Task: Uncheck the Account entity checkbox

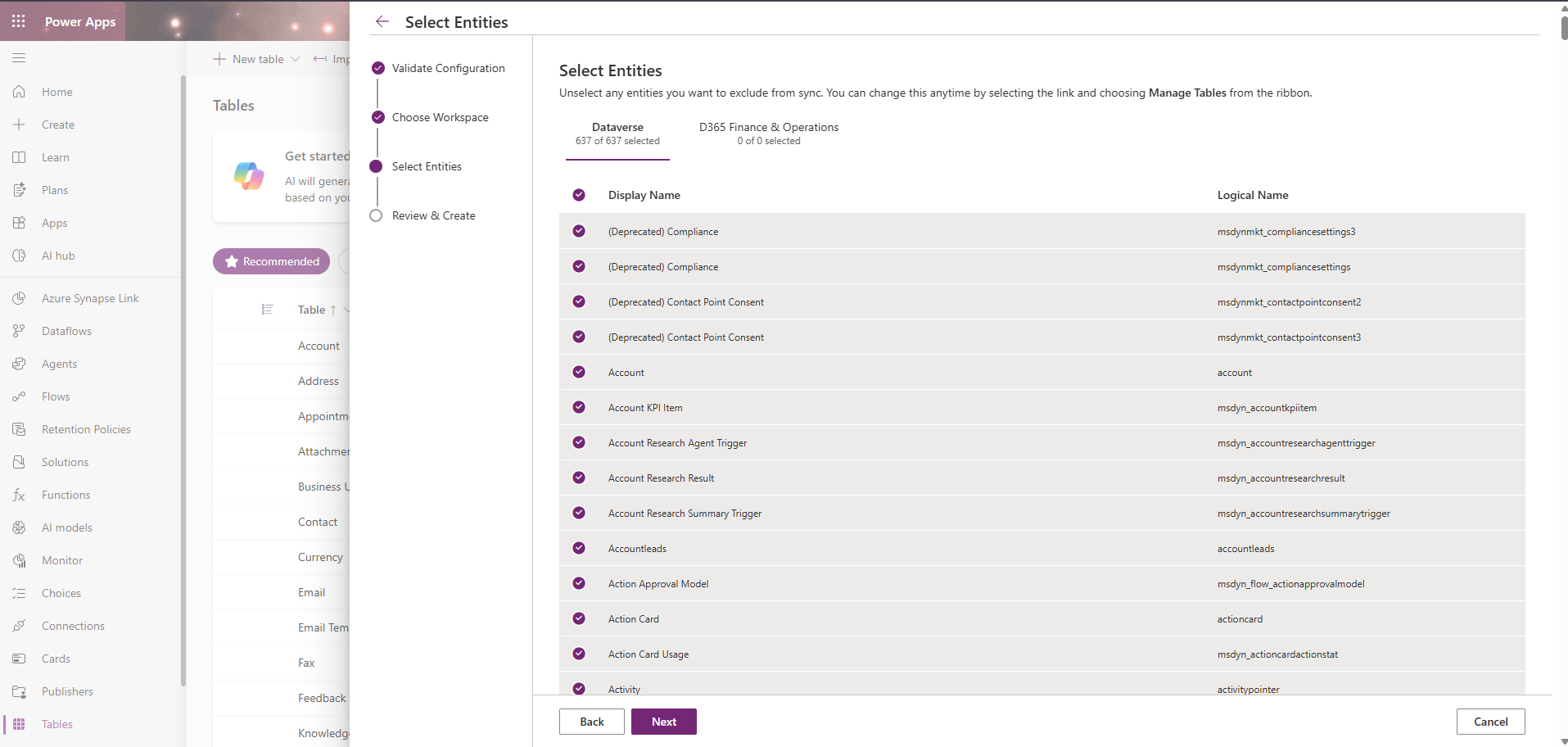Action: 579,372
